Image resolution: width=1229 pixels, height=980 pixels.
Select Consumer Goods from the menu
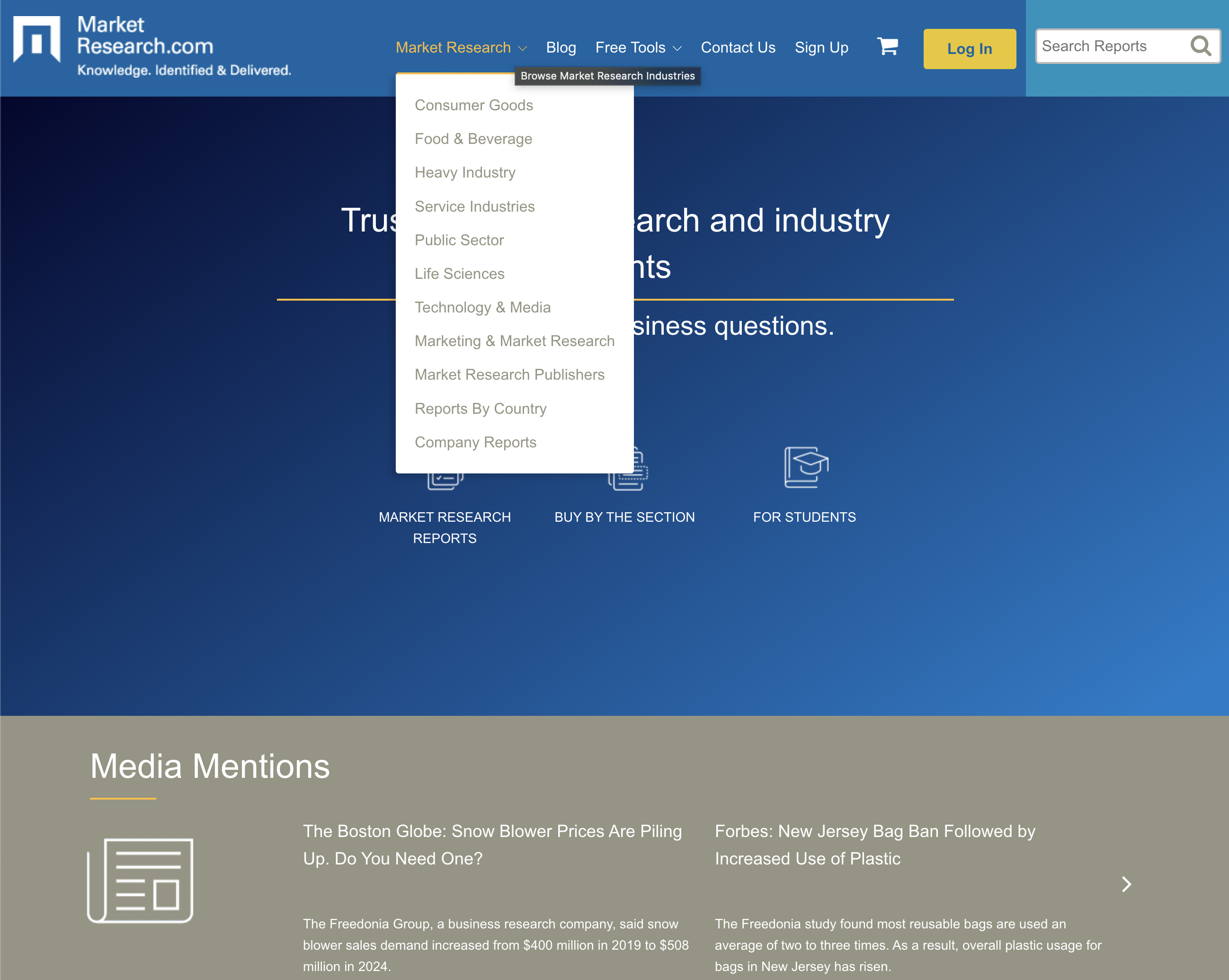point(474,105)
